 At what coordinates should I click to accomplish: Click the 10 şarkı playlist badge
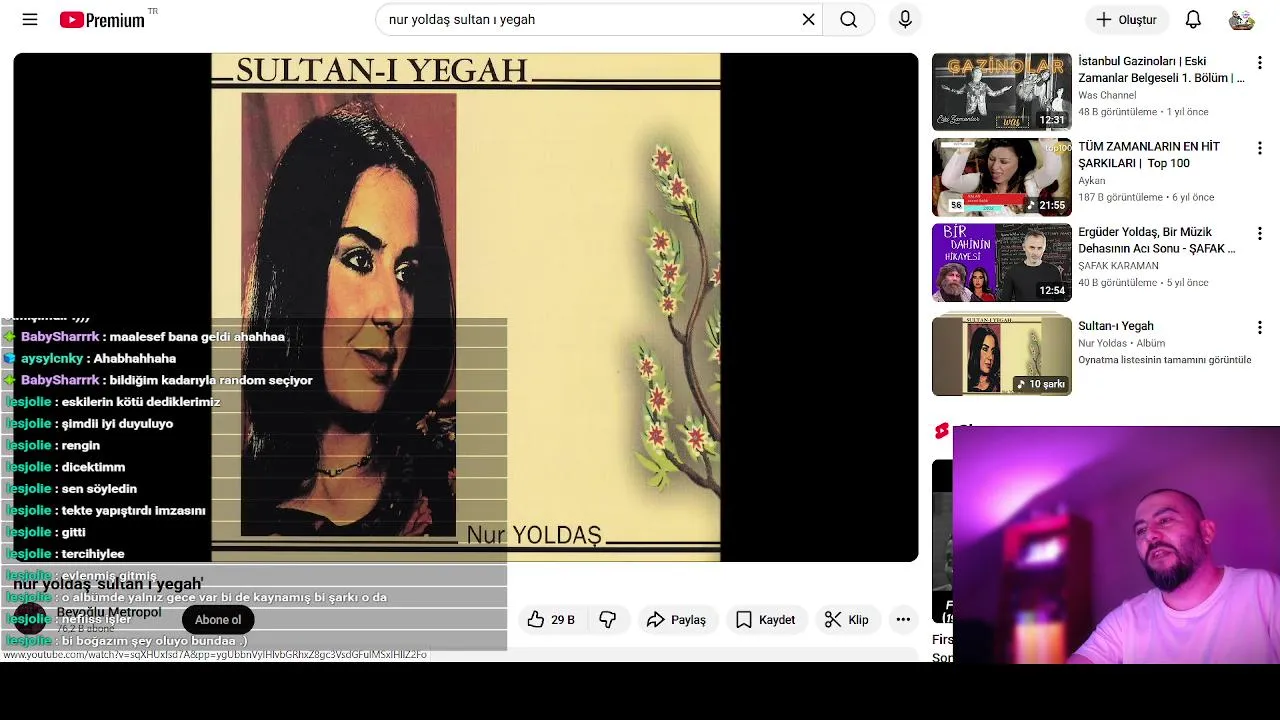[1041, 384]
